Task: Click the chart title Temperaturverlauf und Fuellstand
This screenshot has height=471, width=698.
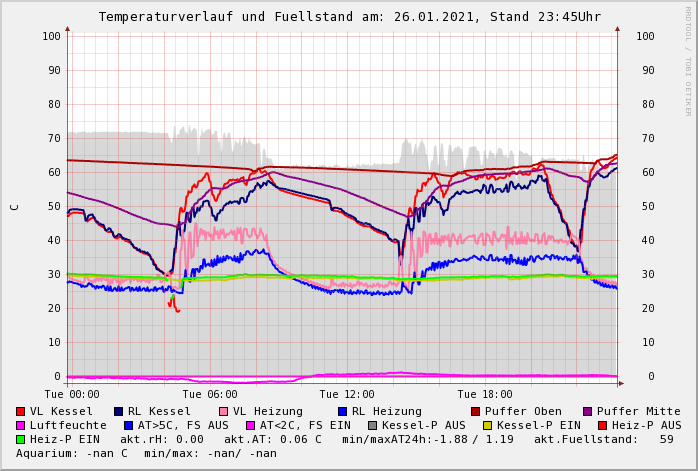Action: point(350,17)
